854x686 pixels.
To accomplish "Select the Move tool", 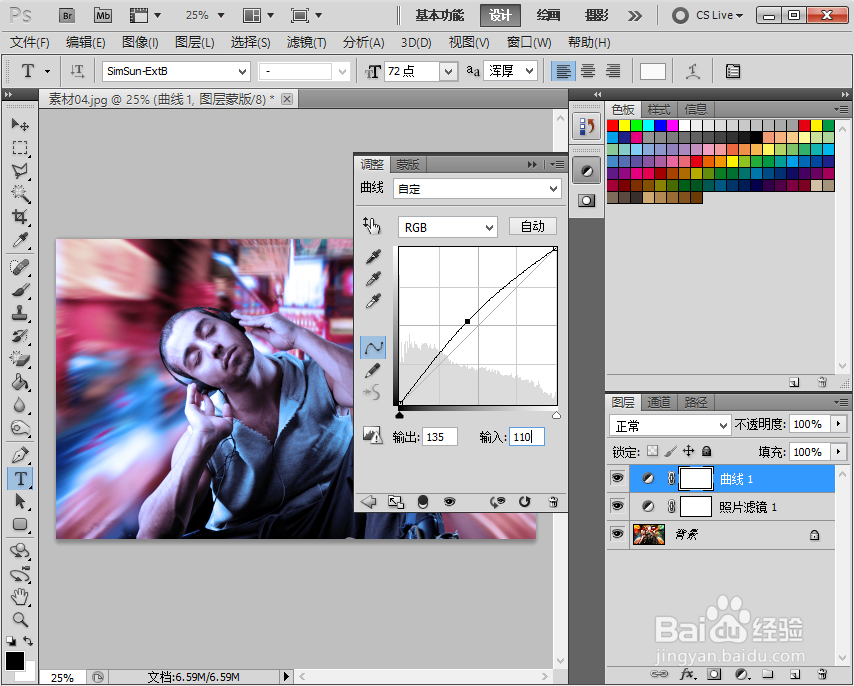I will (x=20, y=125).
